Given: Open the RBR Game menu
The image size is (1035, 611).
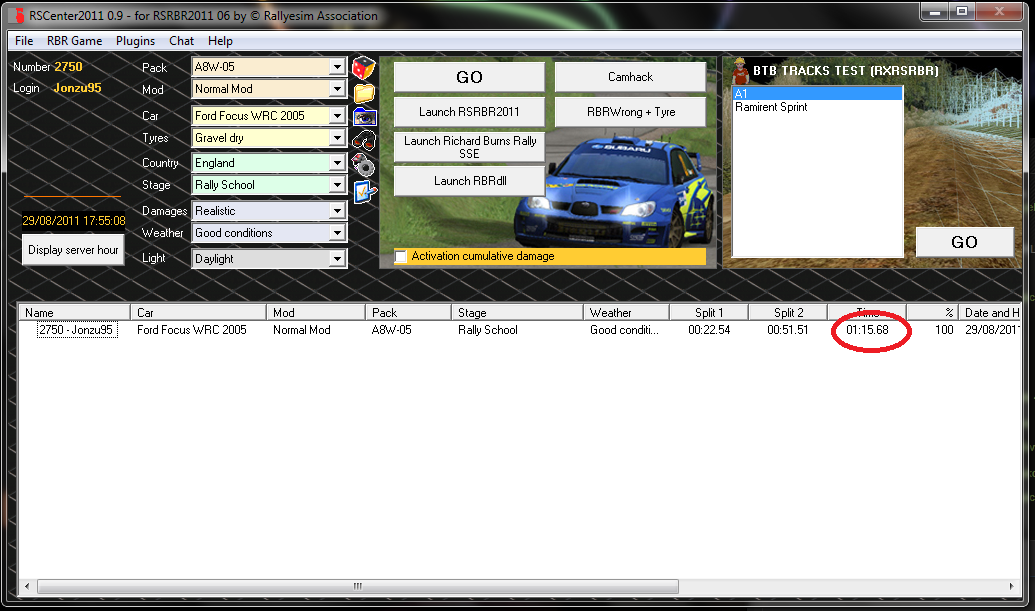Looking at the screenshot, I should [x=74, y=41].
